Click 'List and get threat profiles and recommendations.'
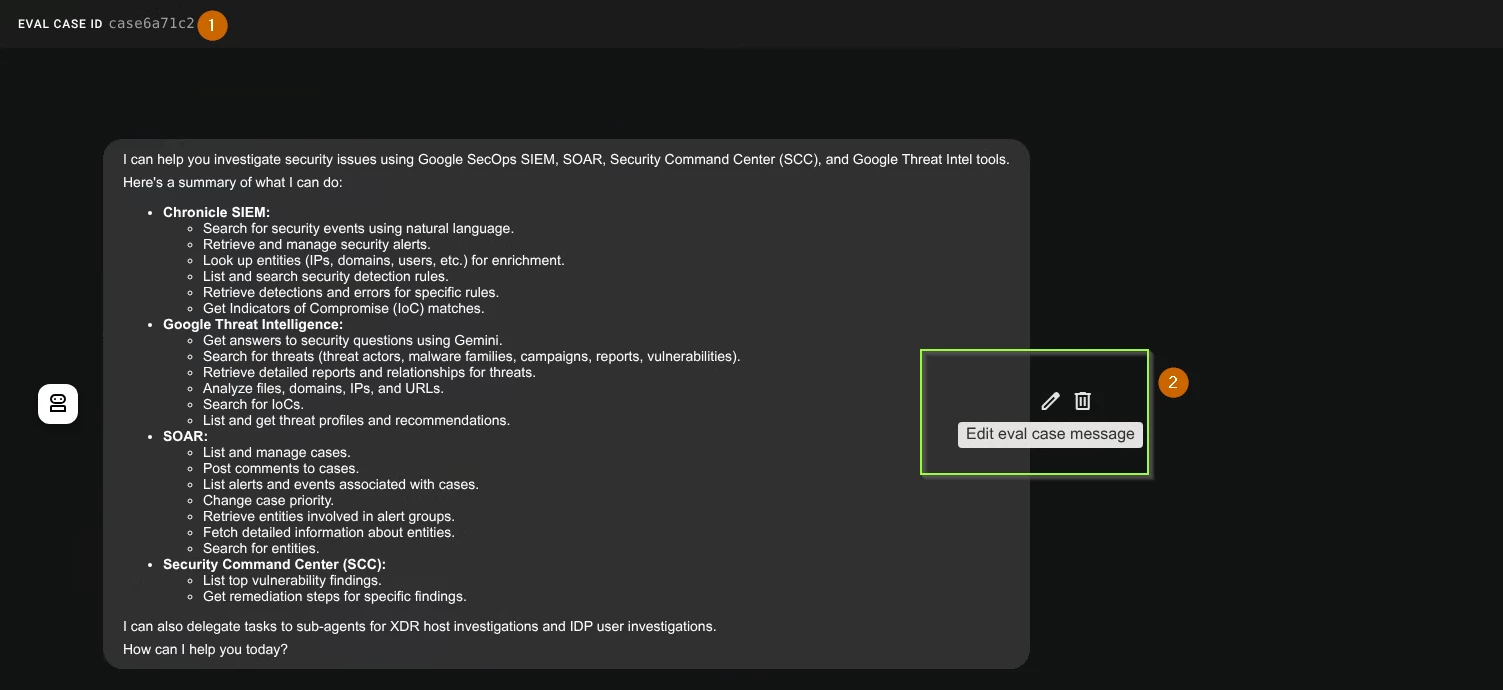 [x=356, y=420]
